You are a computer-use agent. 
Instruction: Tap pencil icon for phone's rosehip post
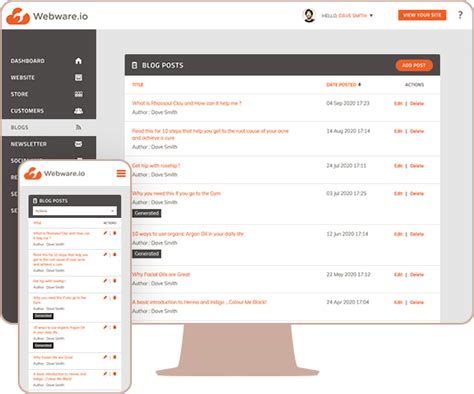click(x=105, y=281)
